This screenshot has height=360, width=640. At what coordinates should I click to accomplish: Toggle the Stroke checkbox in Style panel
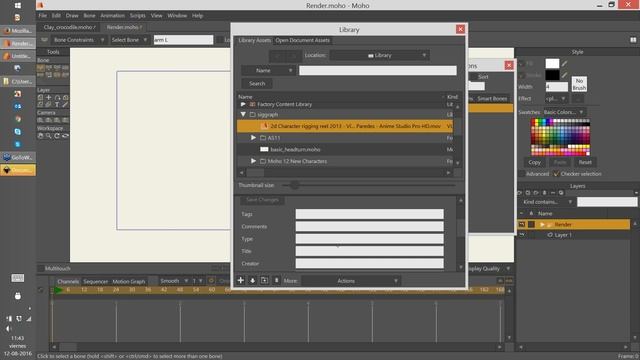[x=521, y=76]
